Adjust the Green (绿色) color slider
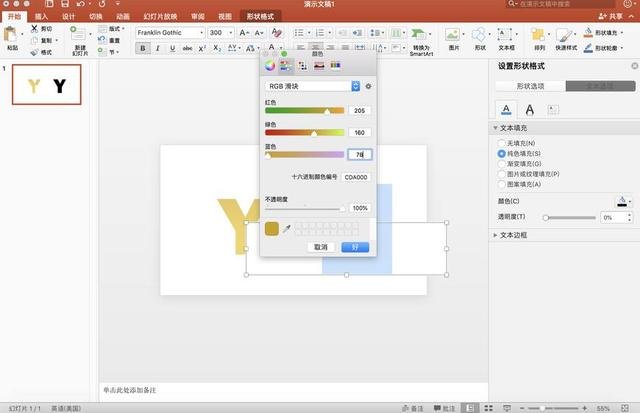Screen dimensions: 640x413 [x=304, y=133]
